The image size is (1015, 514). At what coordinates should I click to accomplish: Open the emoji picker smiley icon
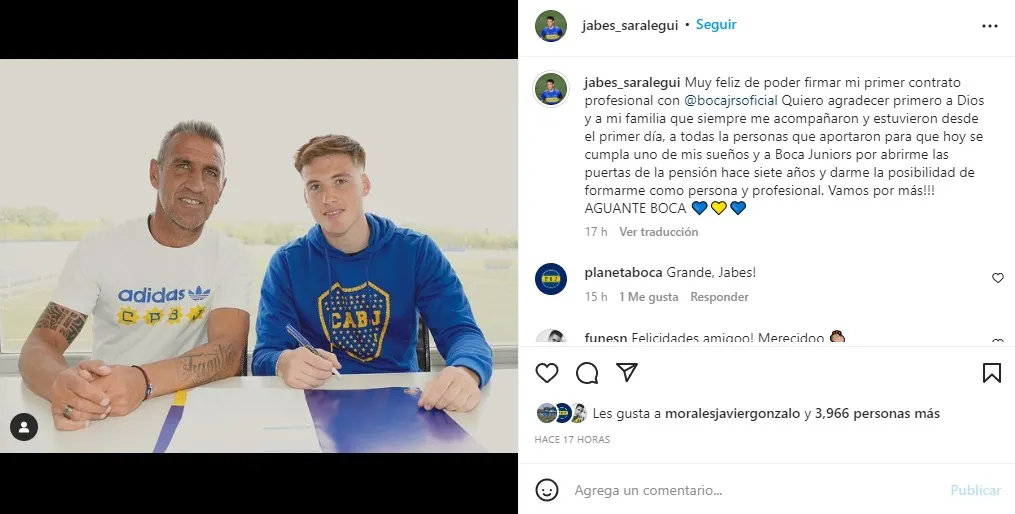pyautogui.click(x=547, y=490)
